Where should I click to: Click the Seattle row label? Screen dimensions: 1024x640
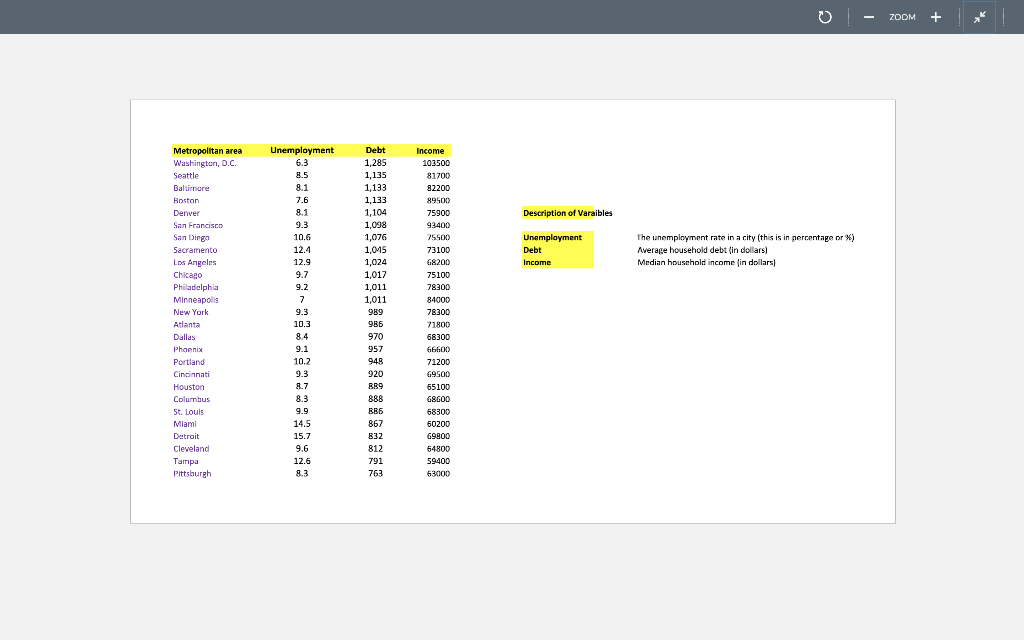tap(185, 176)
